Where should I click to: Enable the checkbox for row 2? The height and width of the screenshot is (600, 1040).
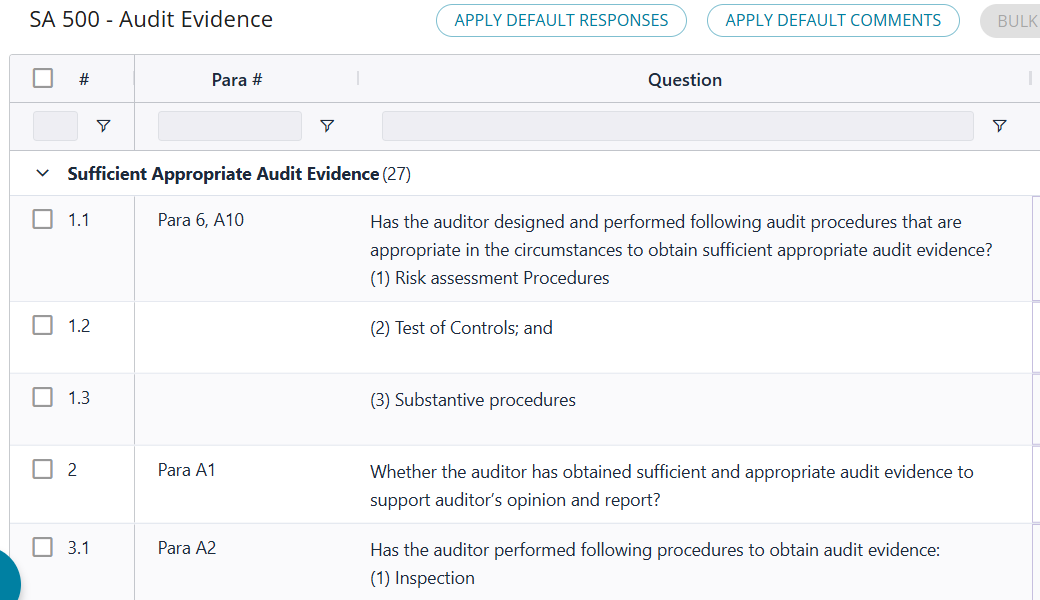point(43,469)
